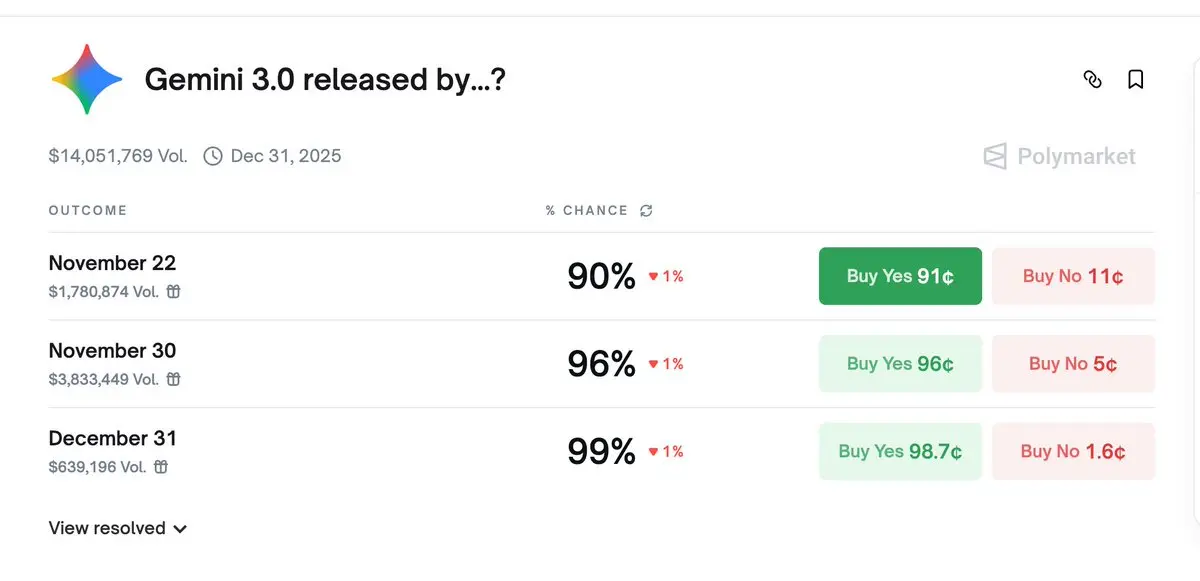
Task: Click the refresh icon beside % Chance
Action: pos(646,211)
